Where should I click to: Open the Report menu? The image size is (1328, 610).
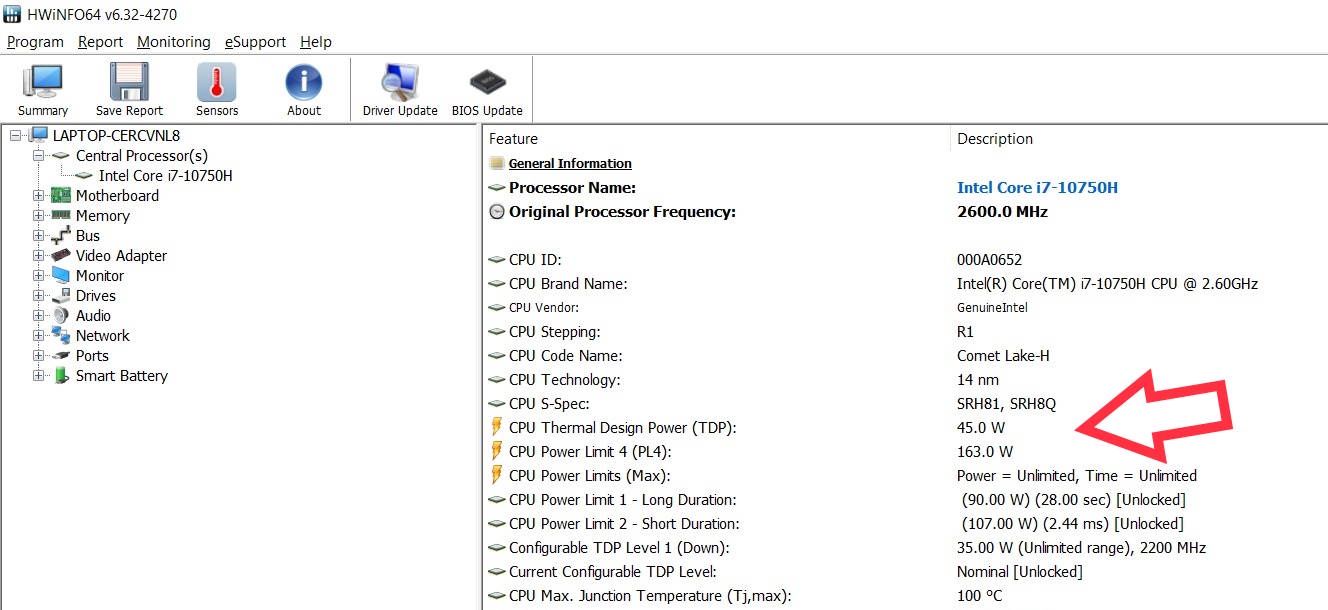[x=101, y=42]
